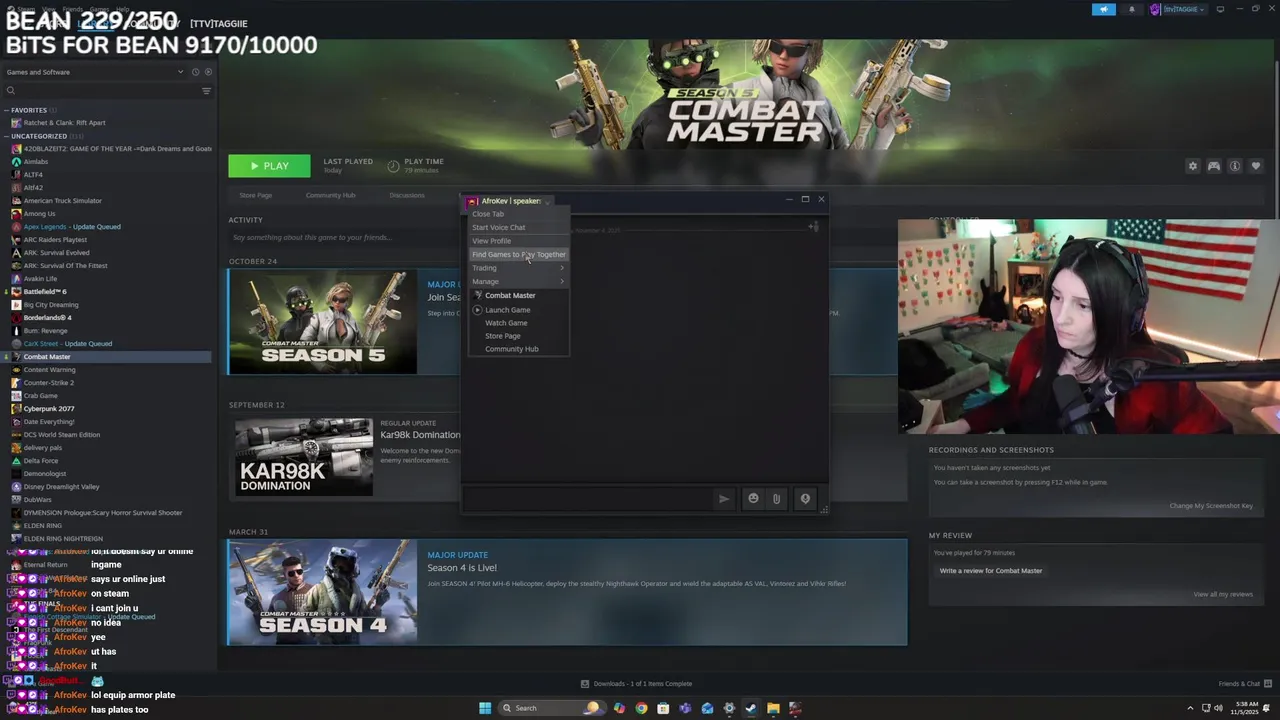1280x720 pixels.
Task: Select Ratchet & Clank: Rift Apart
Action: coord(64,123)
